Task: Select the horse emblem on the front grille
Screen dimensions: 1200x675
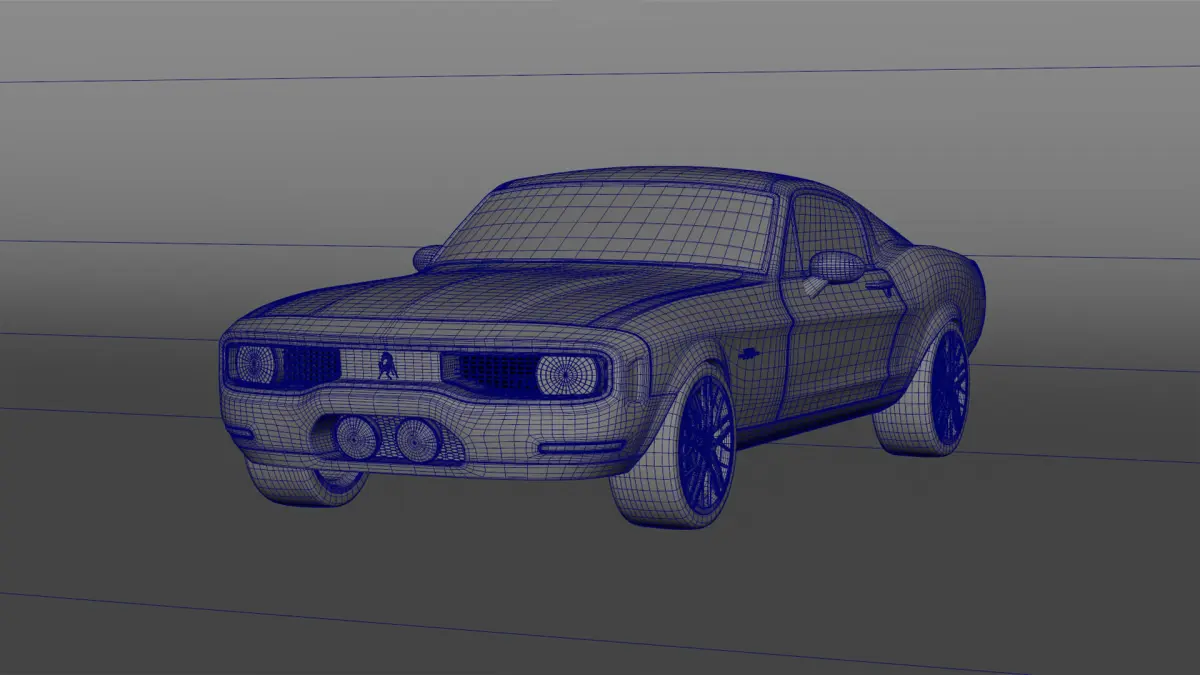Action: (388, 367)
